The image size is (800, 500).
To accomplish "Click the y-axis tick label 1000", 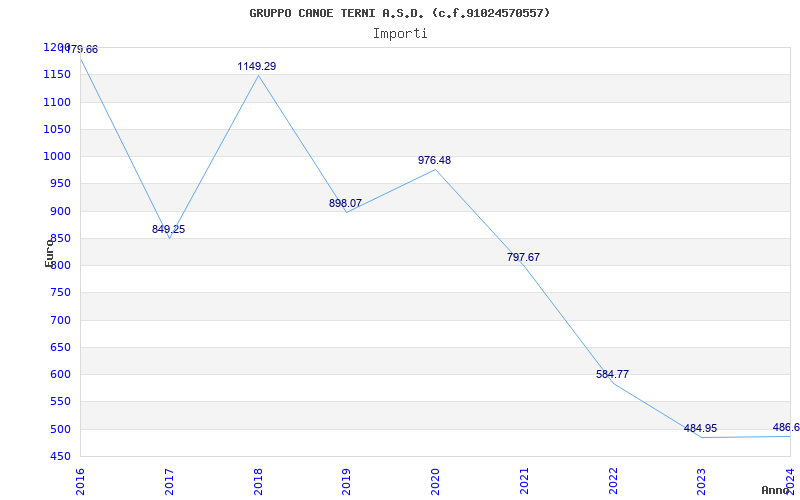I will click(x=57, y=157).
